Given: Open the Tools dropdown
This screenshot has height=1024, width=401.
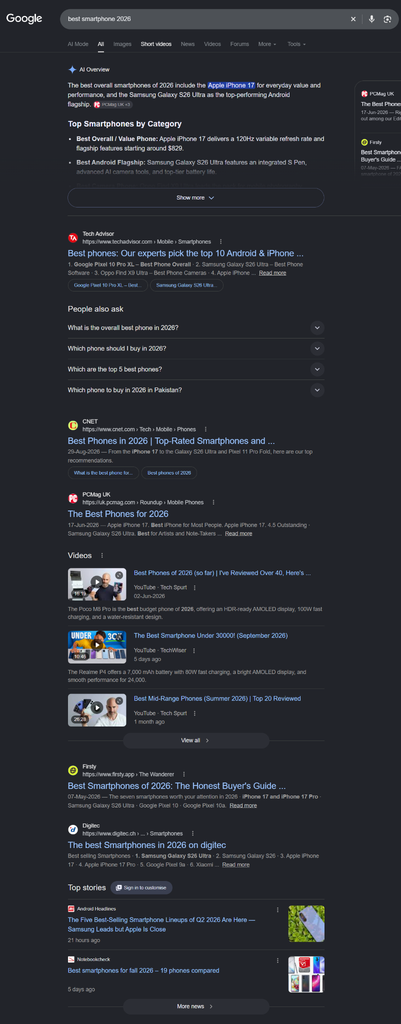Looking at the screenshot, I should [x=297, y=44].
